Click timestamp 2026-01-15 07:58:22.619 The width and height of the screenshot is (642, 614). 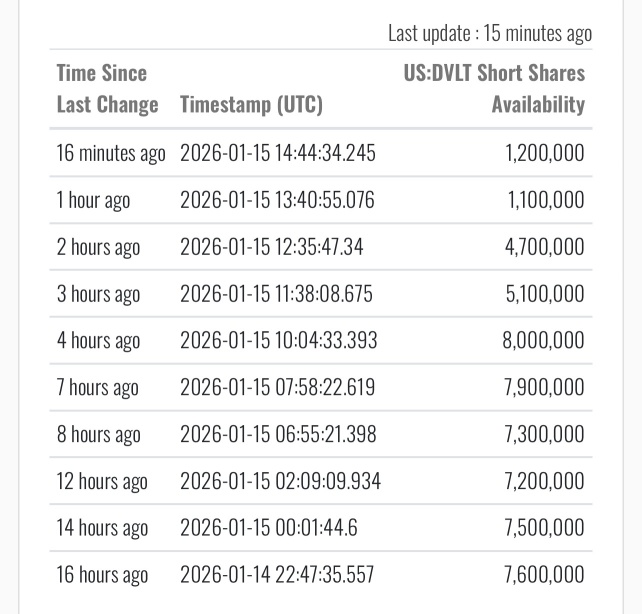(x=277, y=387)
